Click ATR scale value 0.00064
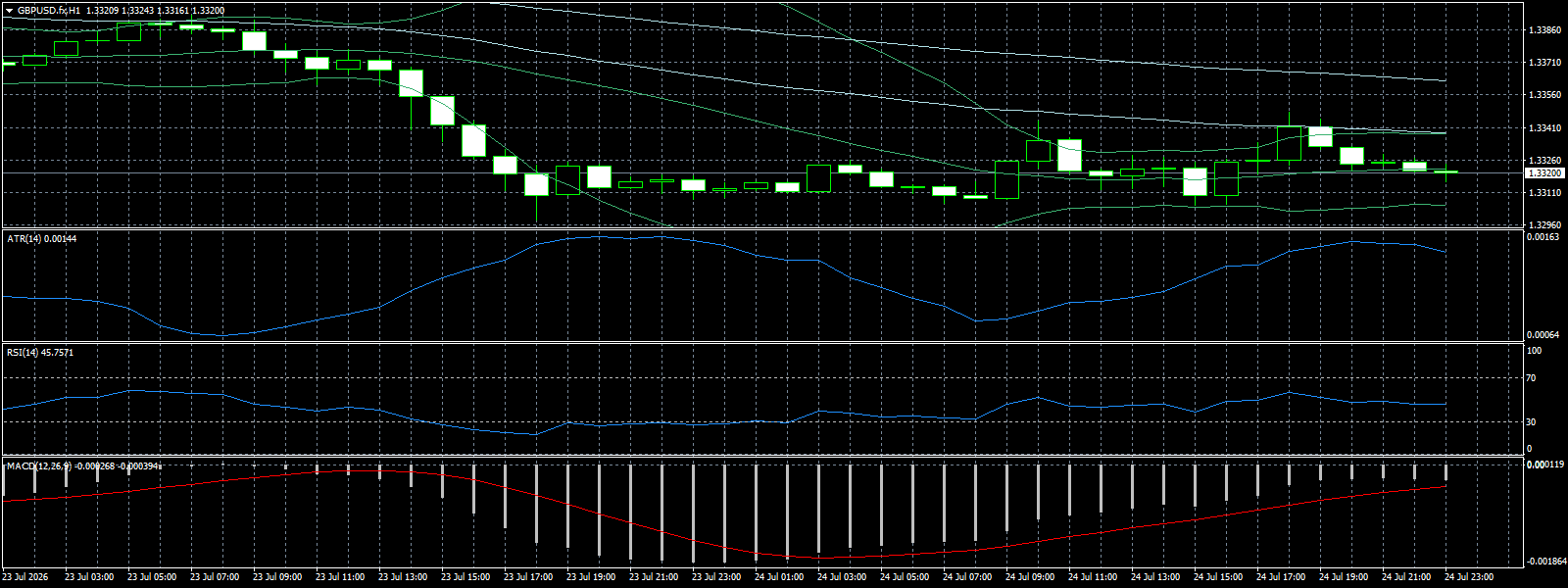 coord(1544,335)
